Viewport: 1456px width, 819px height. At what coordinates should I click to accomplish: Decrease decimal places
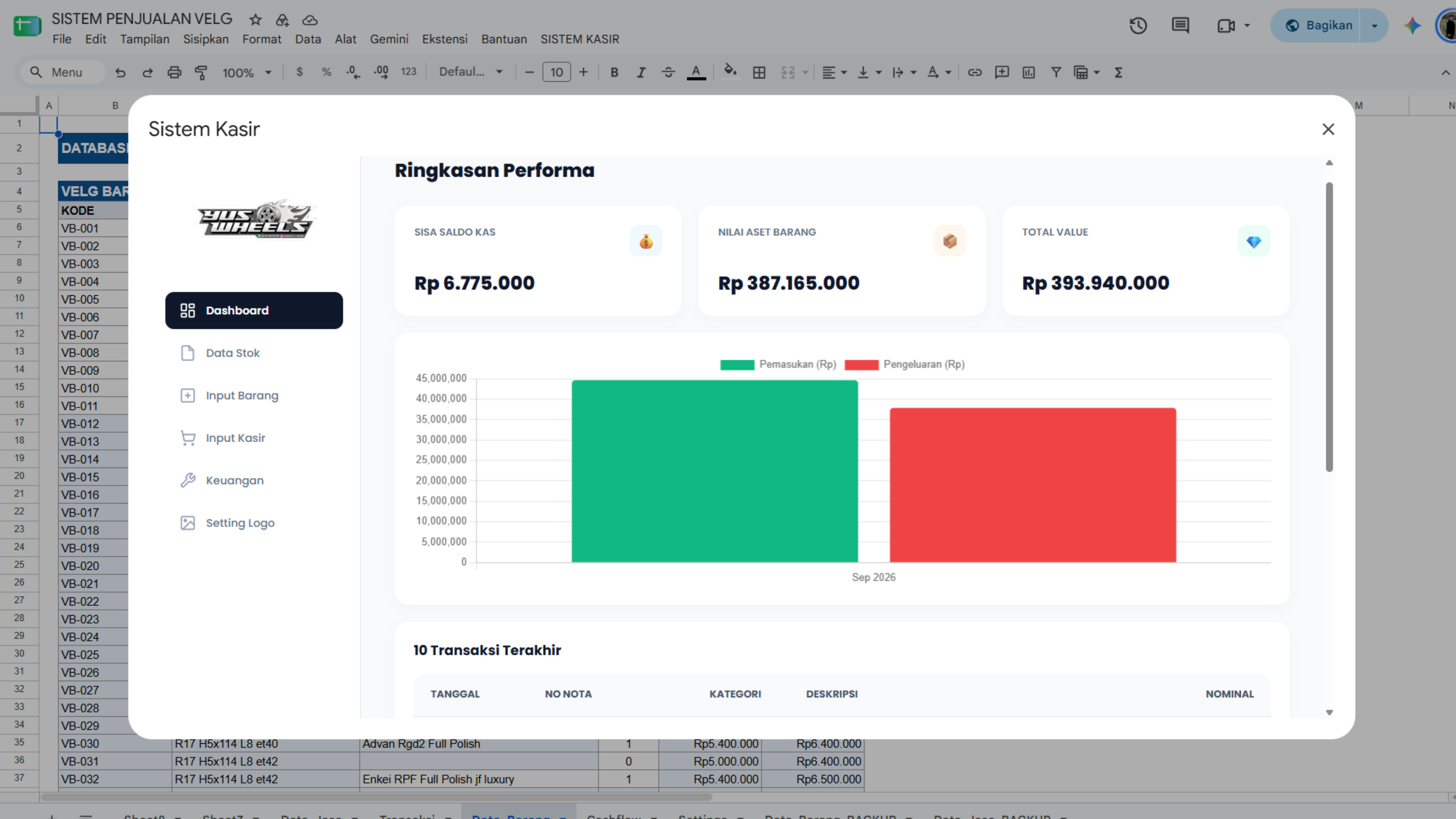pyautogui.click(x=353, y=72)
